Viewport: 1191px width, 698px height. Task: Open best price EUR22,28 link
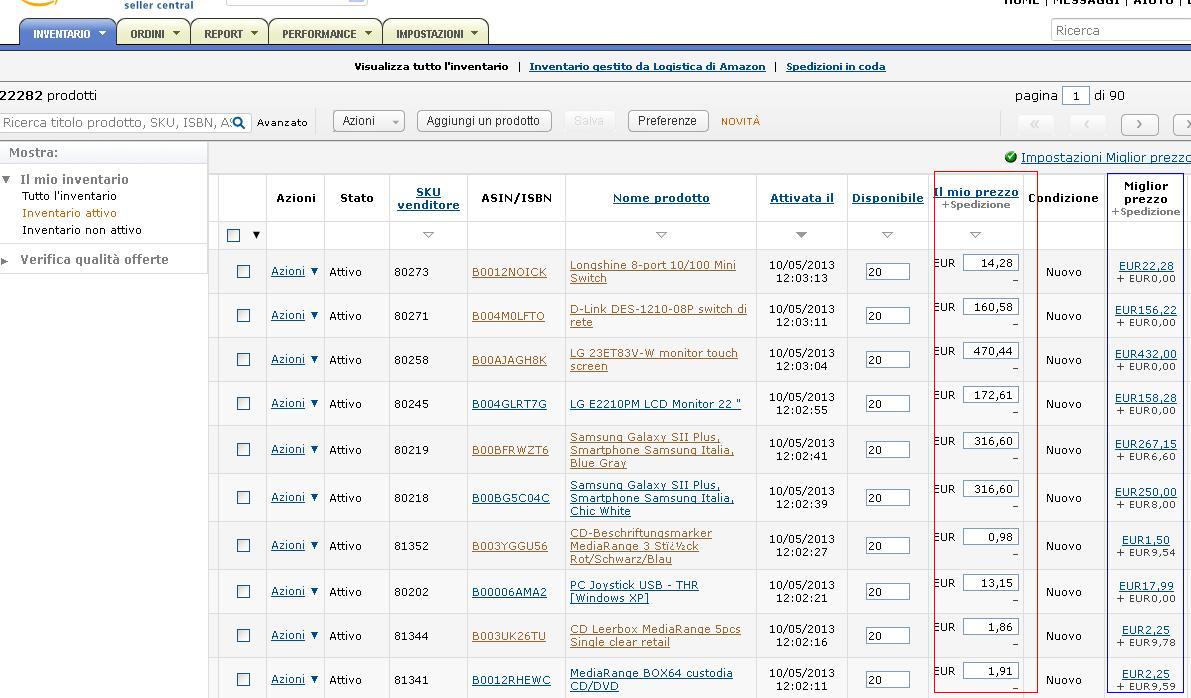coord(1145,266)
